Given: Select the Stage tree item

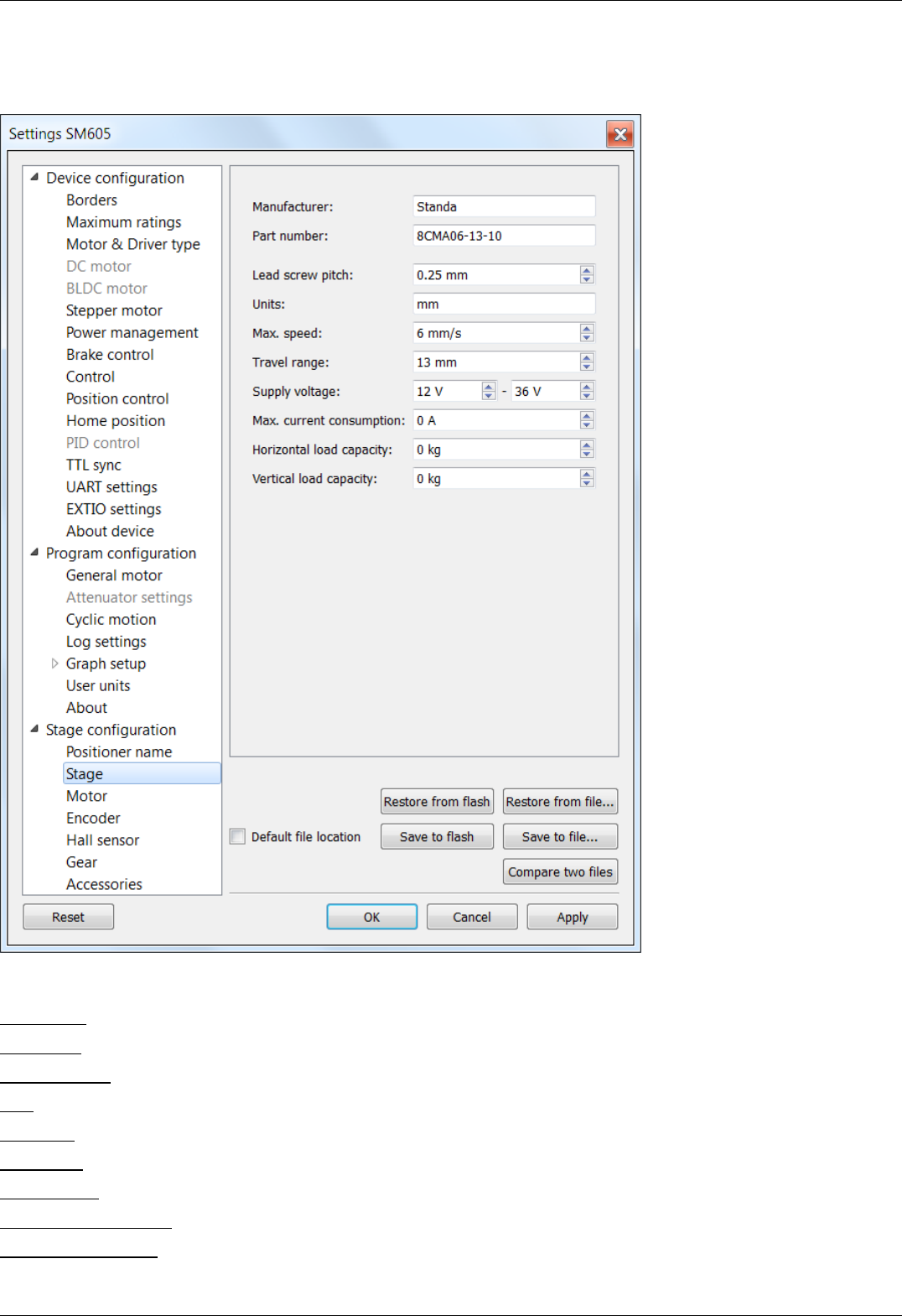Looking at the screenshot, I should tap(142, 773).
